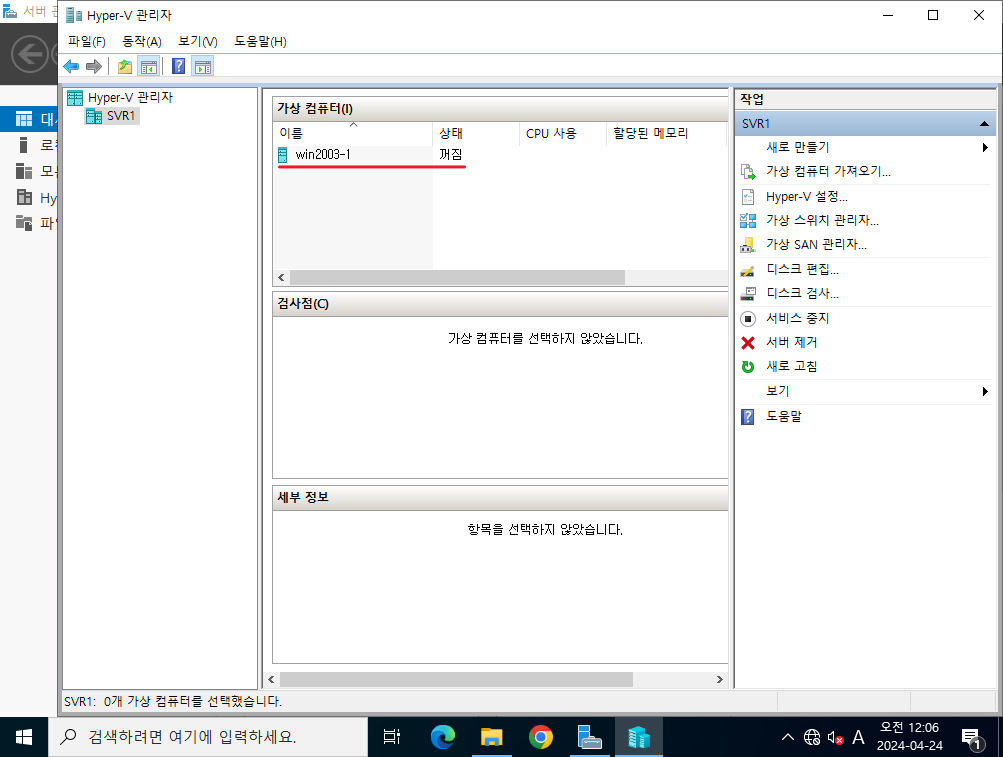The image size is (1003, 757).
Task: Click the Up one level folder icon
Action: 125,66
